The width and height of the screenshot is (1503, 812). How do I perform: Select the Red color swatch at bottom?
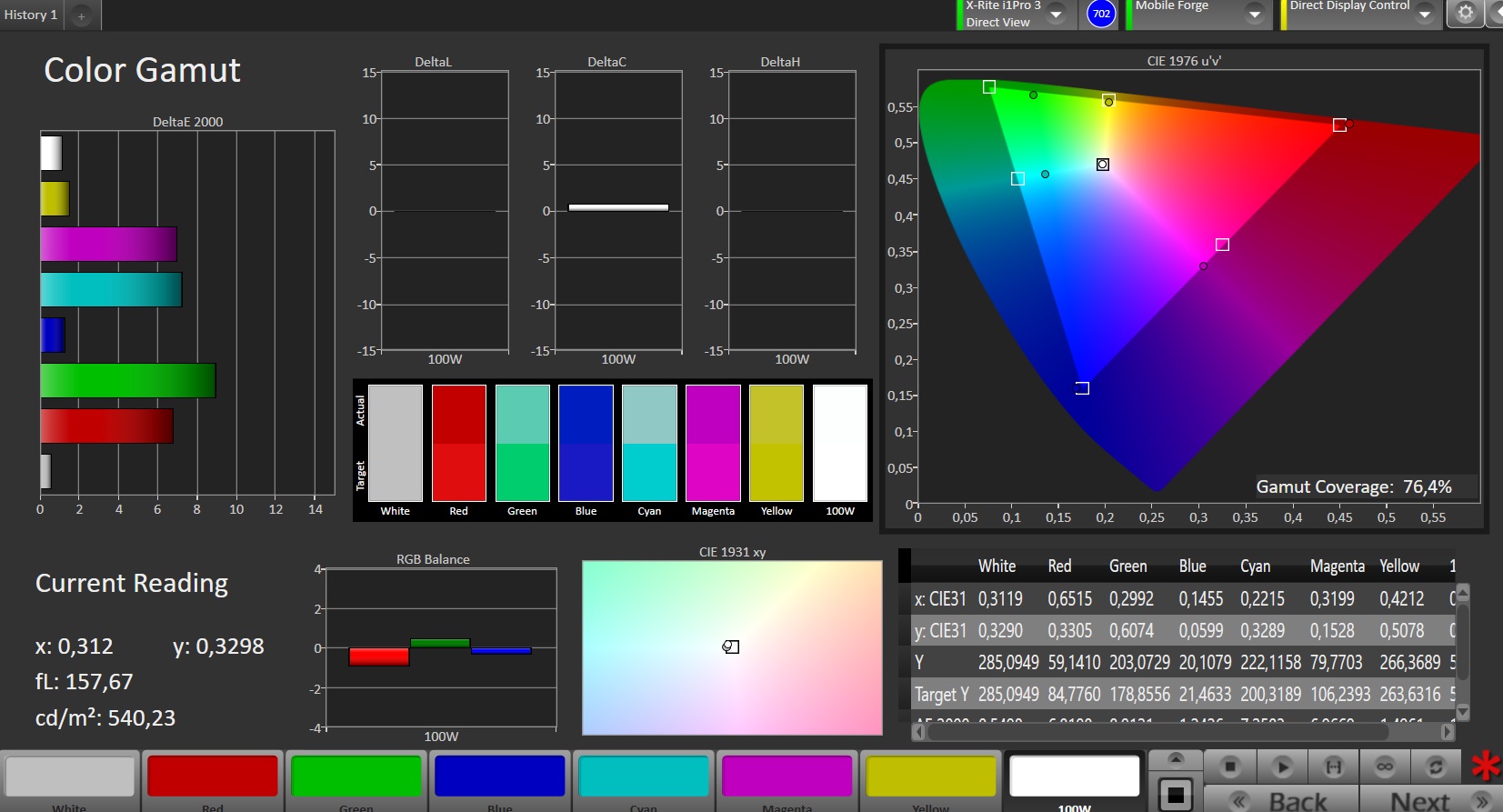(213, 777)
